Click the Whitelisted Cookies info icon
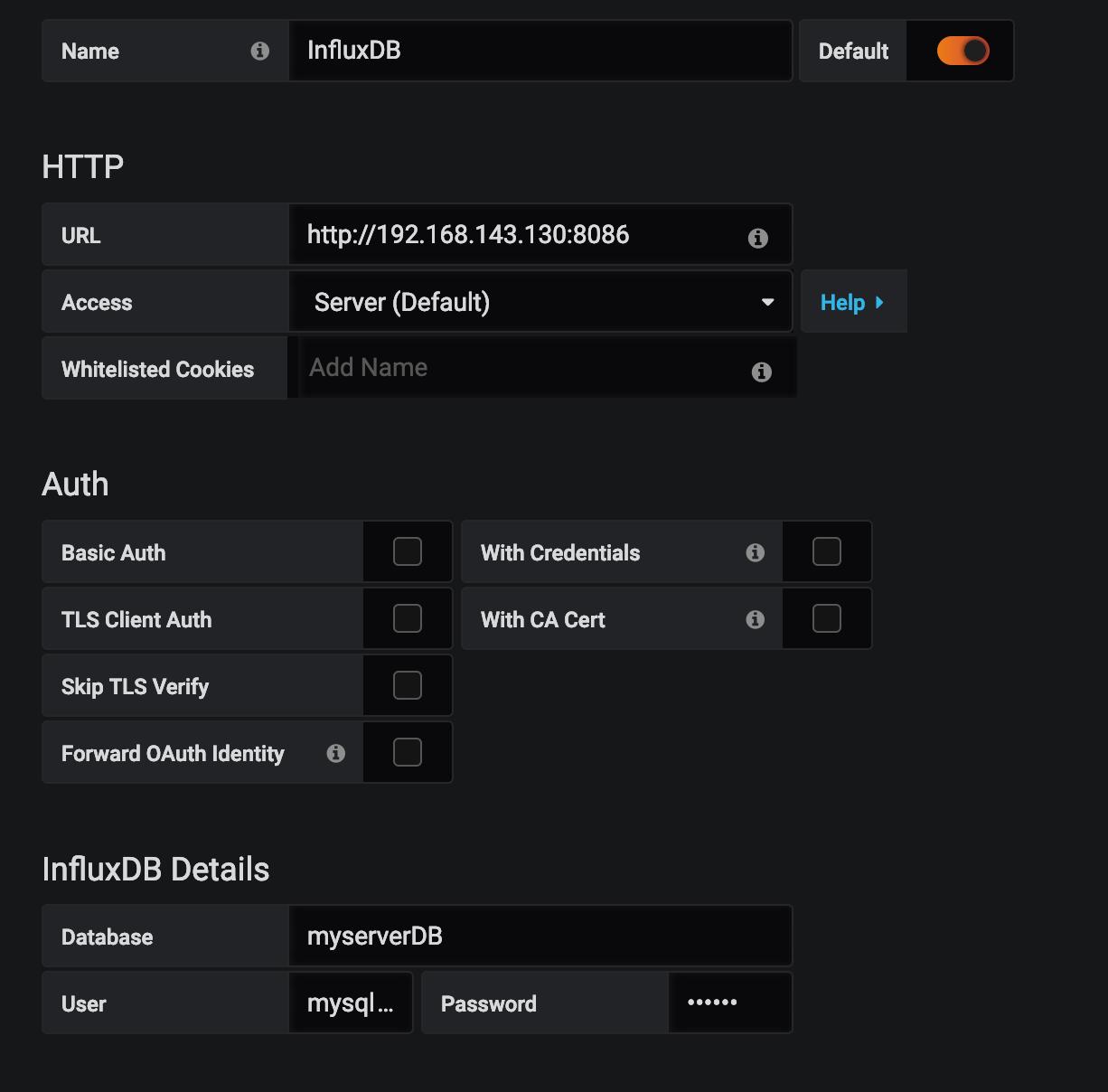 coord(762,372)
